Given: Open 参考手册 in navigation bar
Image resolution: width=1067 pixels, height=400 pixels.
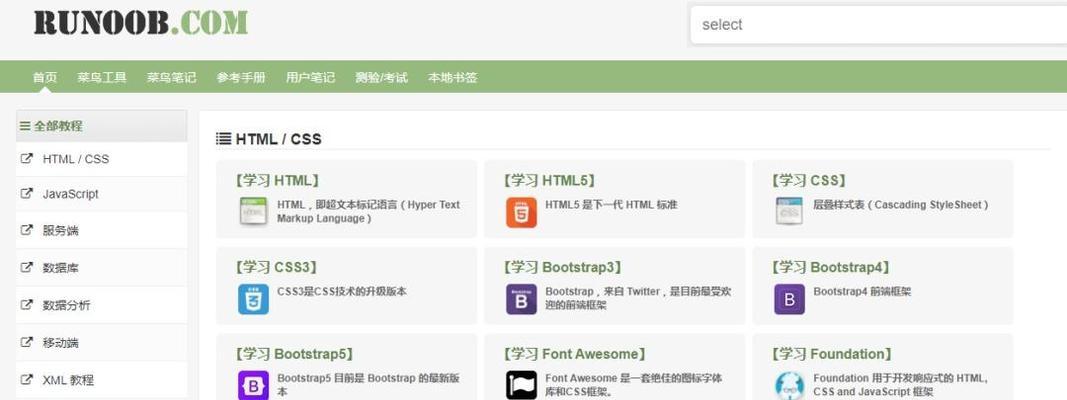Looking at the screenshot, I should click(x=241, y=78).
